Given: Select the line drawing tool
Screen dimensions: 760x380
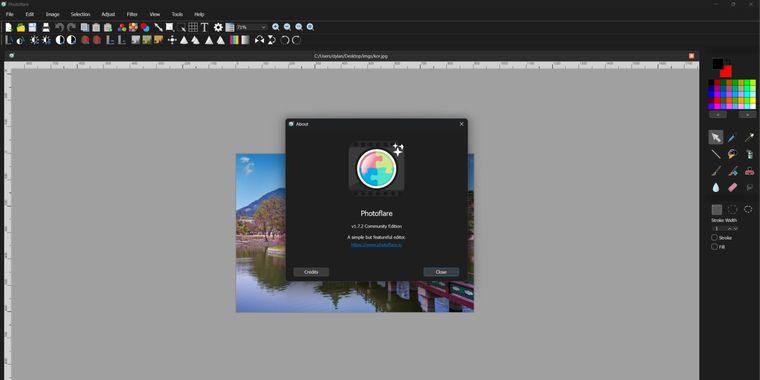Looking at the screenshot, I should tap(716, 154).
